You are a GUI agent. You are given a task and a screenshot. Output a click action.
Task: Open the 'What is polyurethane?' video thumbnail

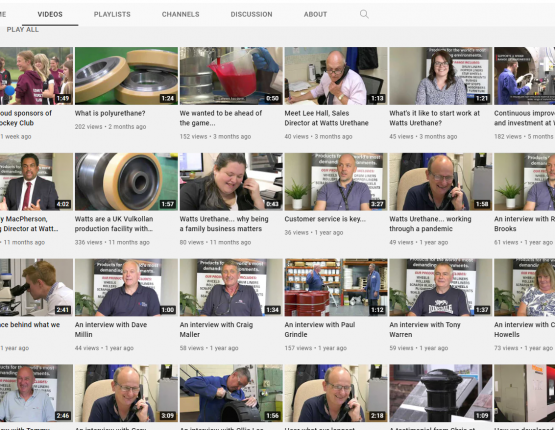pyautogui.click(x=126, y=76)
